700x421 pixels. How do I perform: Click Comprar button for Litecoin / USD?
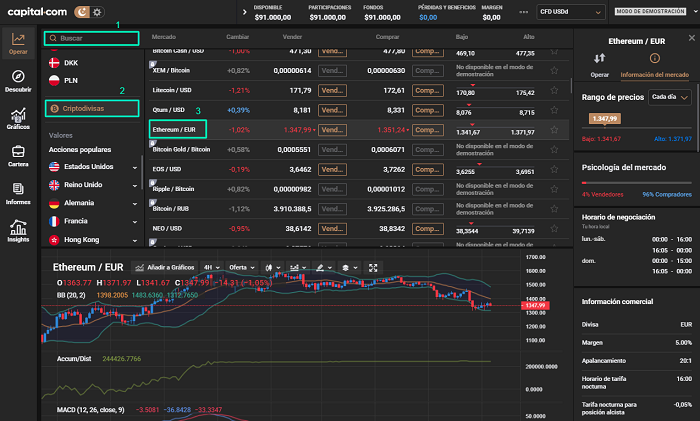(x=428, y=91)
